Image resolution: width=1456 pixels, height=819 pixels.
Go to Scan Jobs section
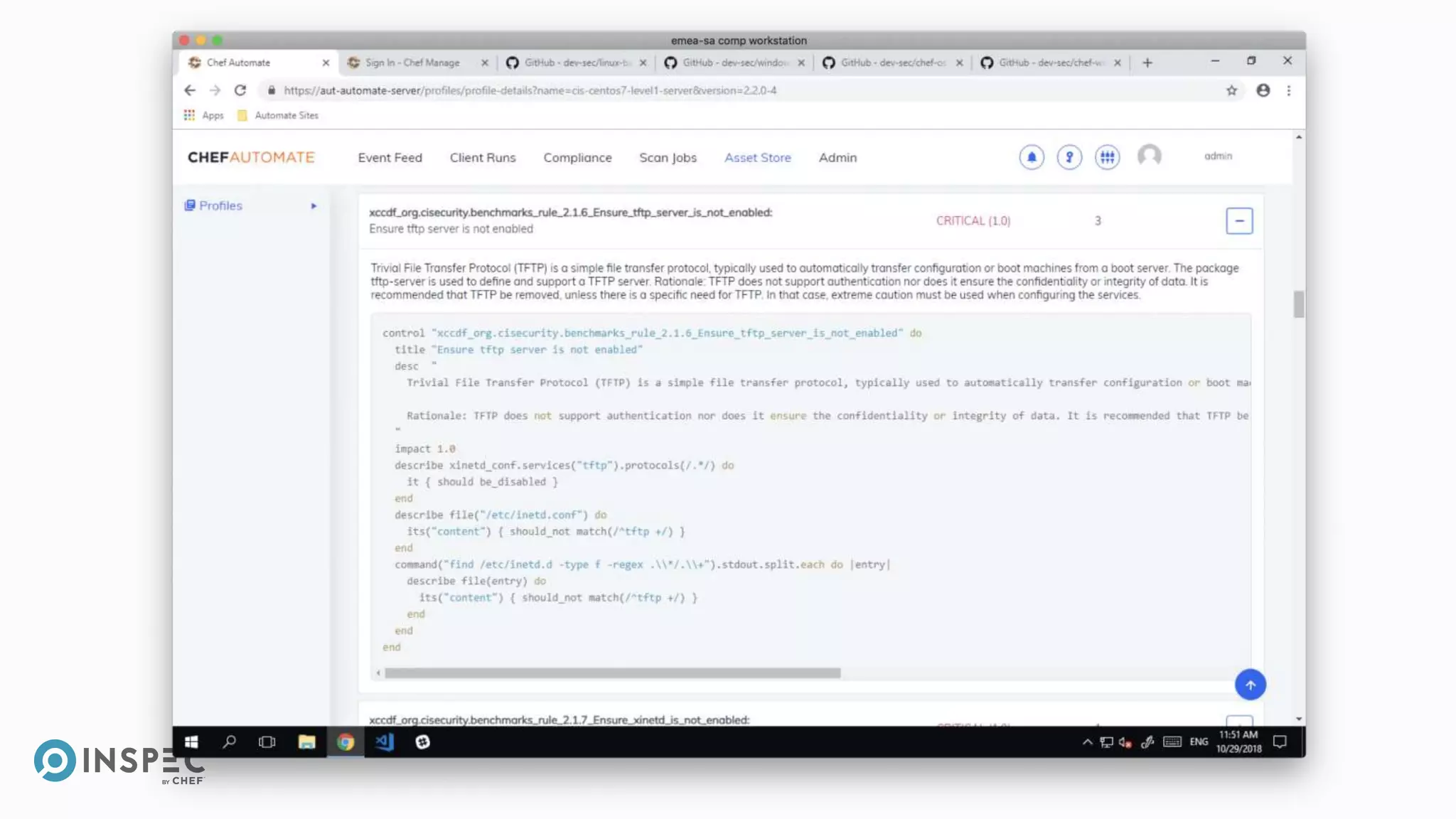(x=668, y=158)
